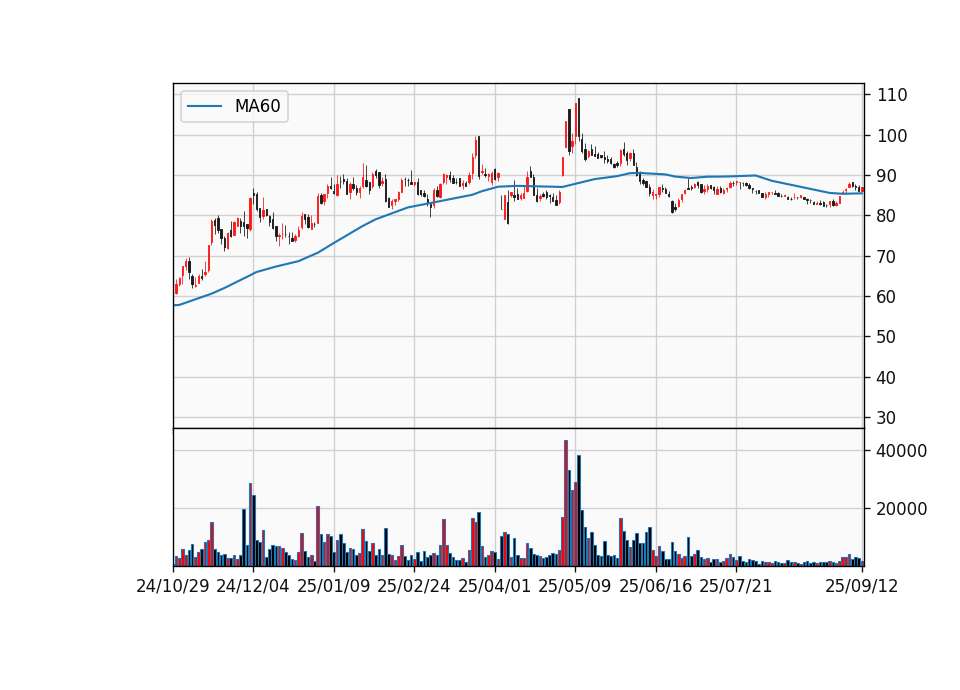Screen dimensions: 960x690
Task: Click the 40 price axis label
Action: [887, 378]
